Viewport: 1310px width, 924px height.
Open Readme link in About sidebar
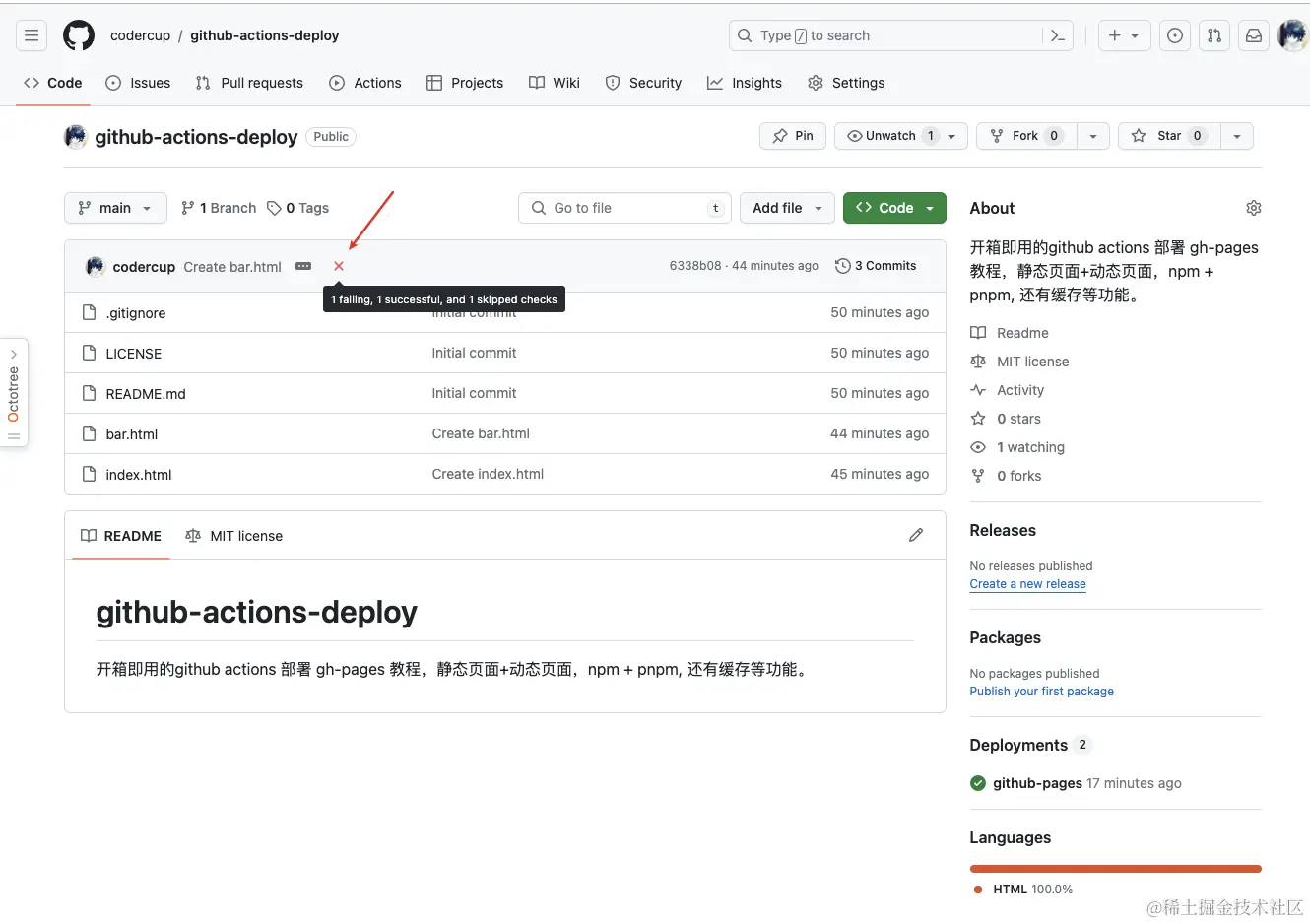[x=1010, y=333]
